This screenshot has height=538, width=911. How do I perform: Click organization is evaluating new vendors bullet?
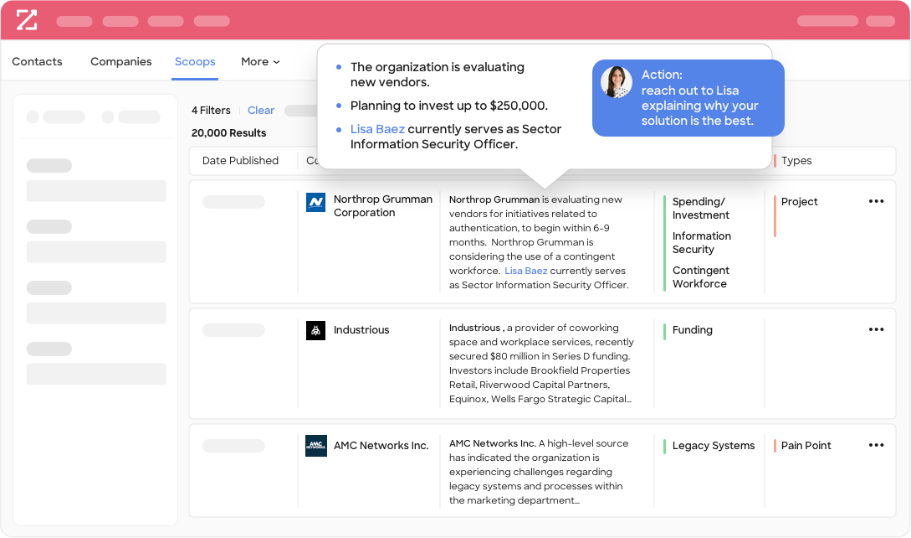point(437,74)
